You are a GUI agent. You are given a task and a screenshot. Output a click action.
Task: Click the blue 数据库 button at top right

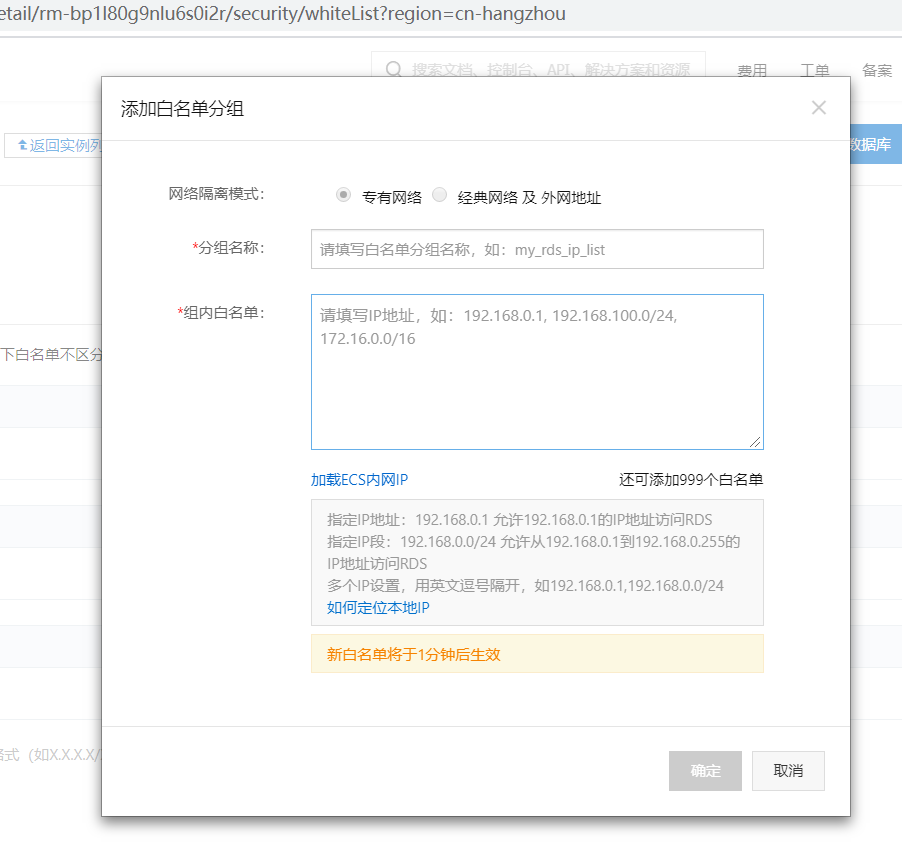click(872, 144)
